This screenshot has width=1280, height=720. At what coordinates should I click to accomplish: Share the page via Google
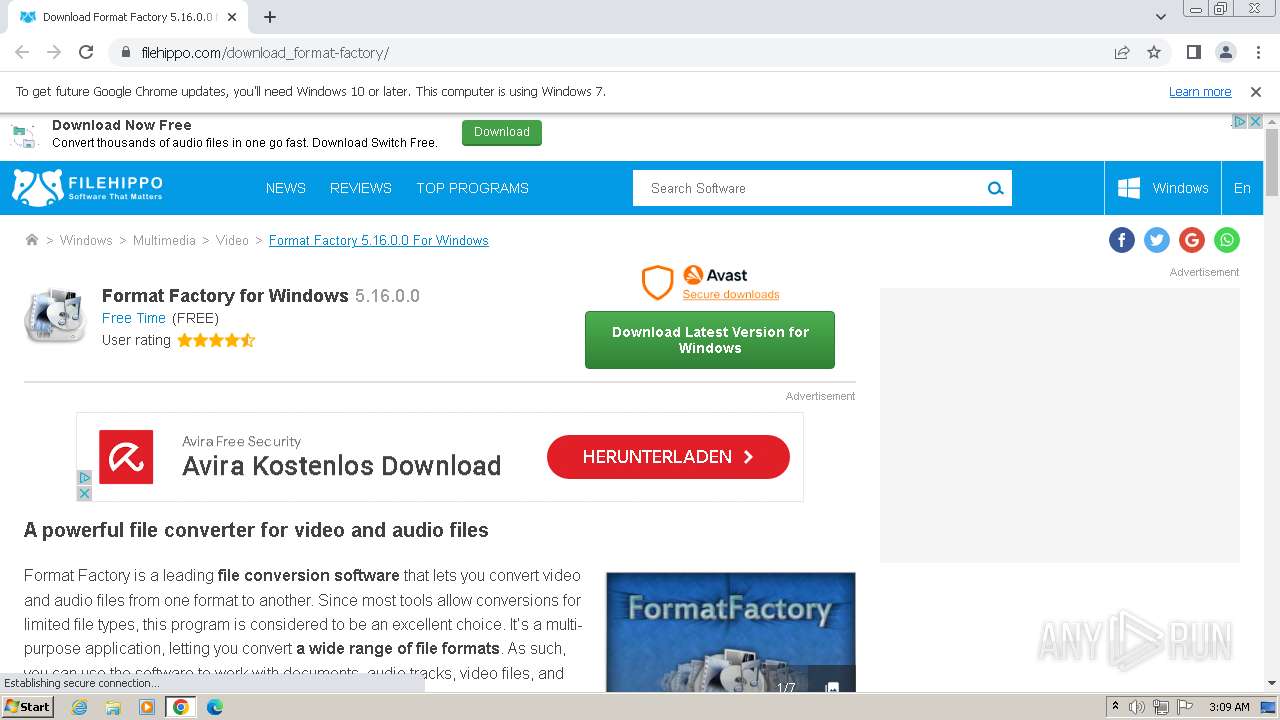pos(1191,240)
